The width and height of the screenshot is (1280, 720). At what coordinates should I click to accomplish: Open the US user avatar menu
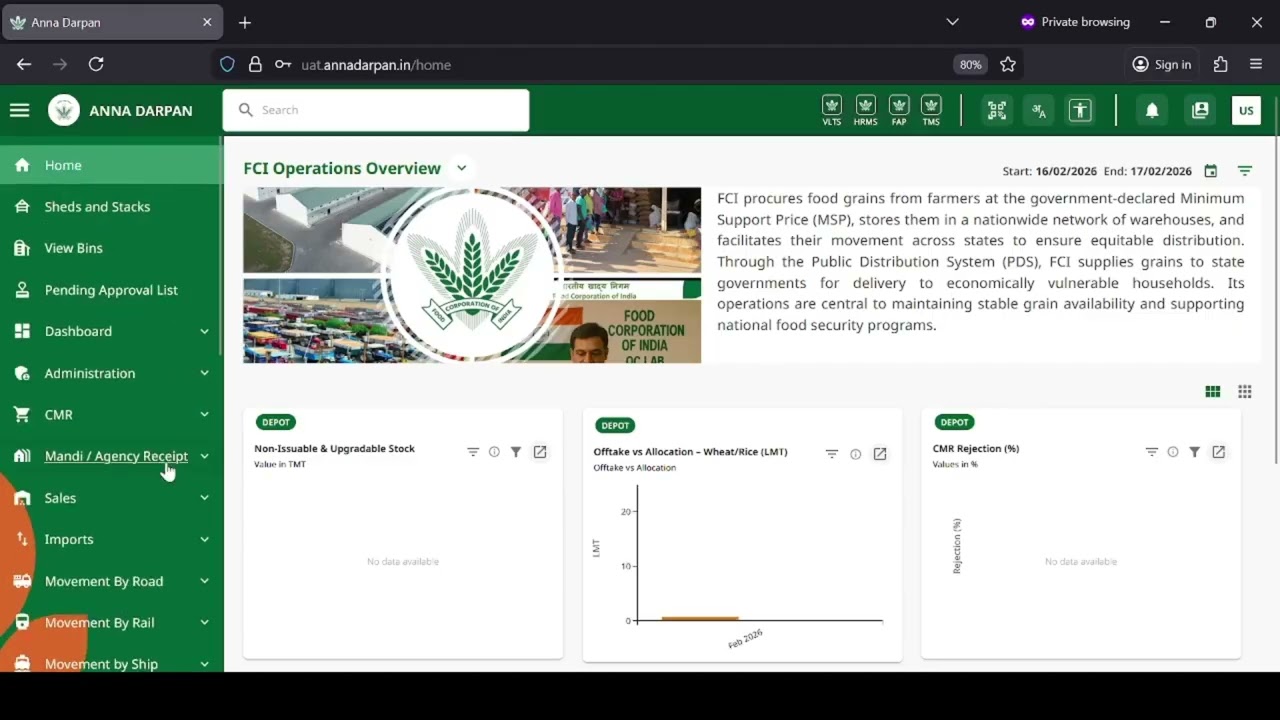click(1246, 110)
